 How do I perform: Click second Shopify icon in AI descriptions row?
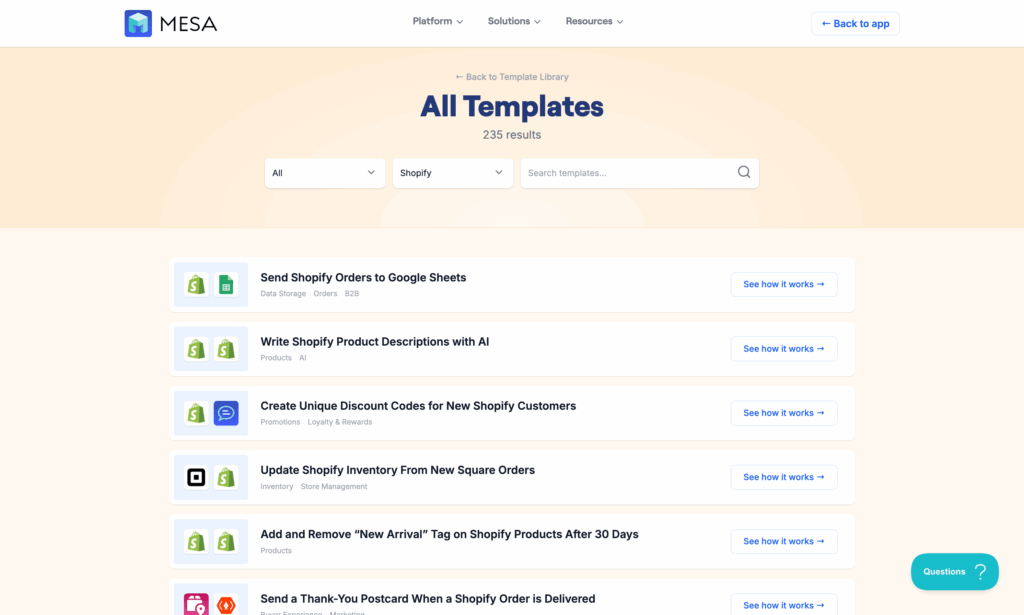(x=226, y=349)
